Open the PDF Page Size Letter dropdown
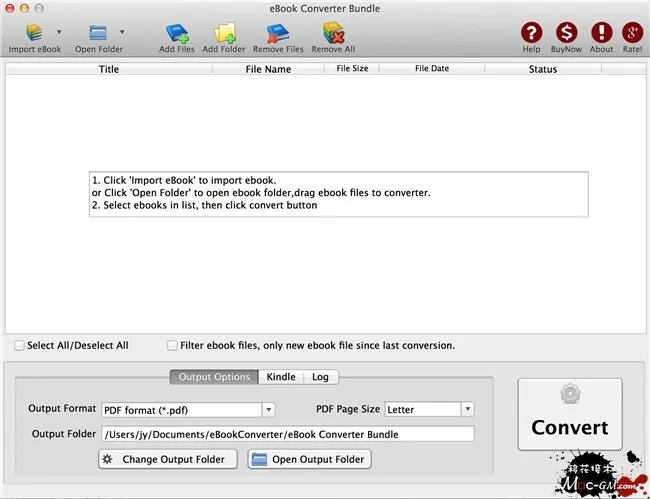Viewport: 650px width, 499px height. [429, 409]
